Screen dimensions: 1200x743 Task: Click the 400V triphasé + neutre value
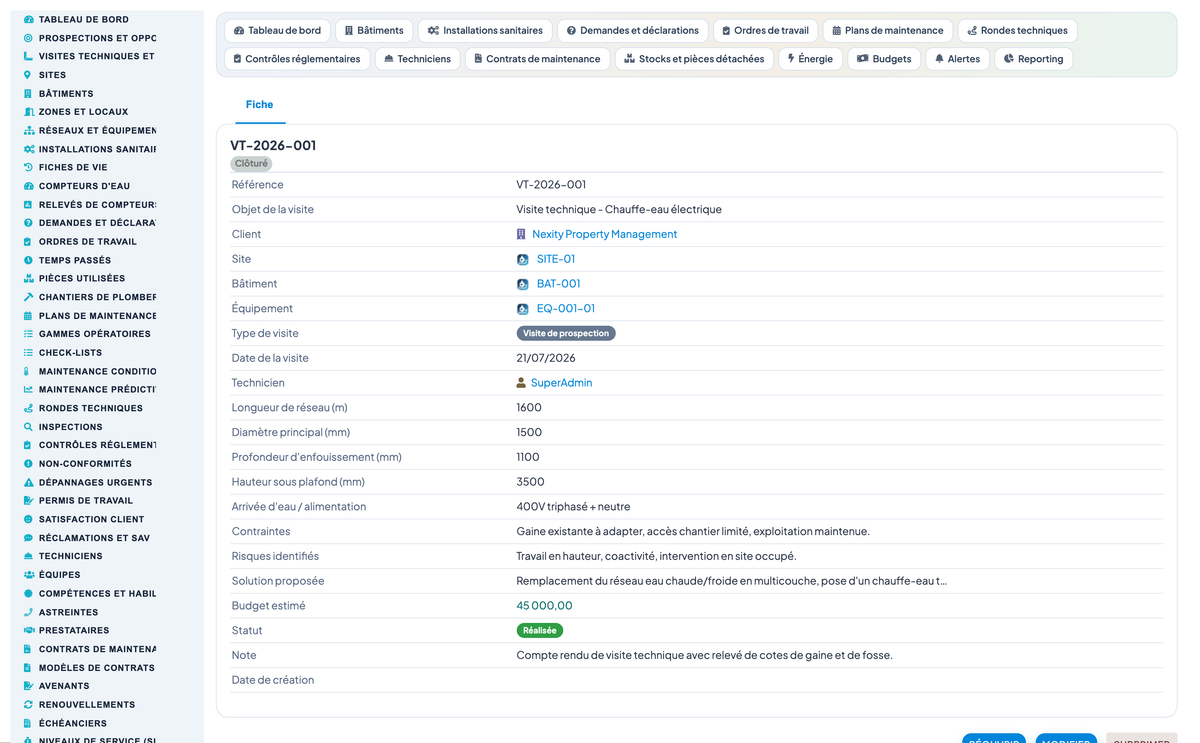[573, 507]
